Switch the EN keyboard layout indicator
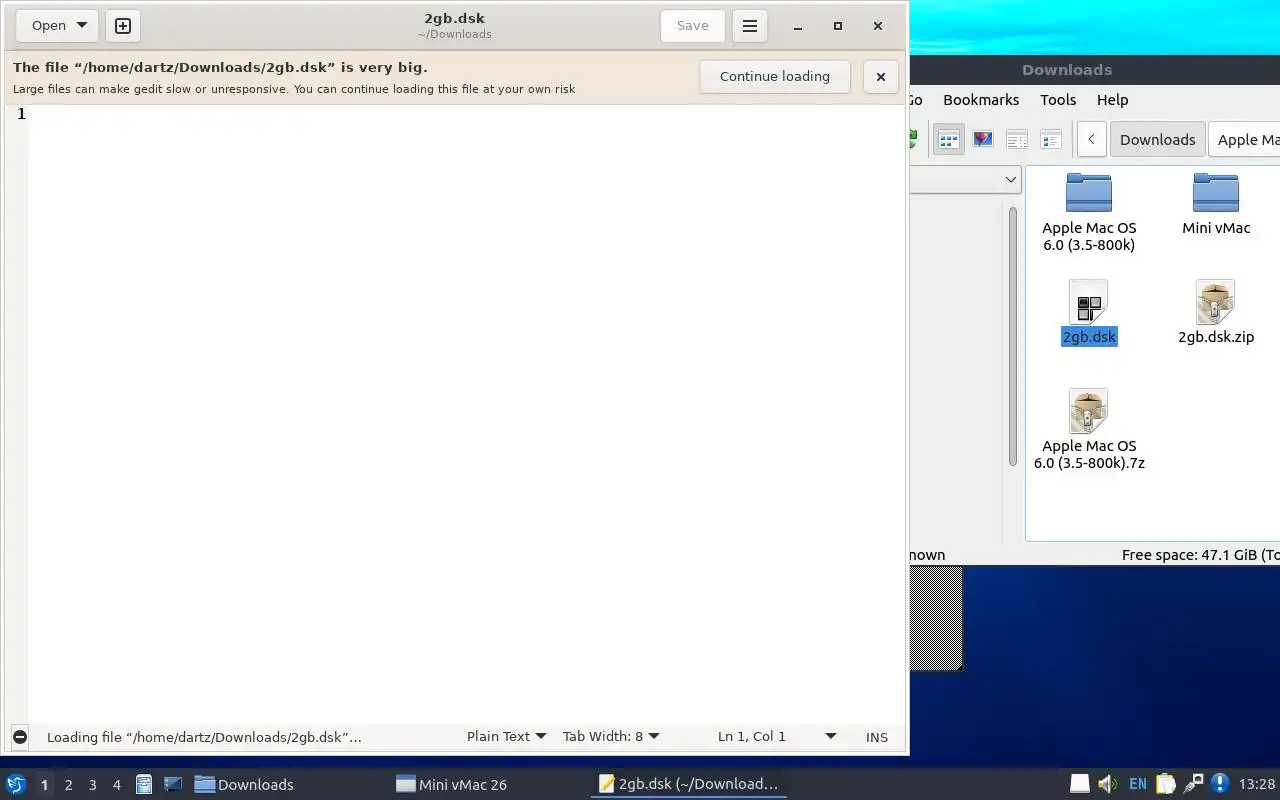The height and width of the screenshot is (800, 1280). 1138,784
